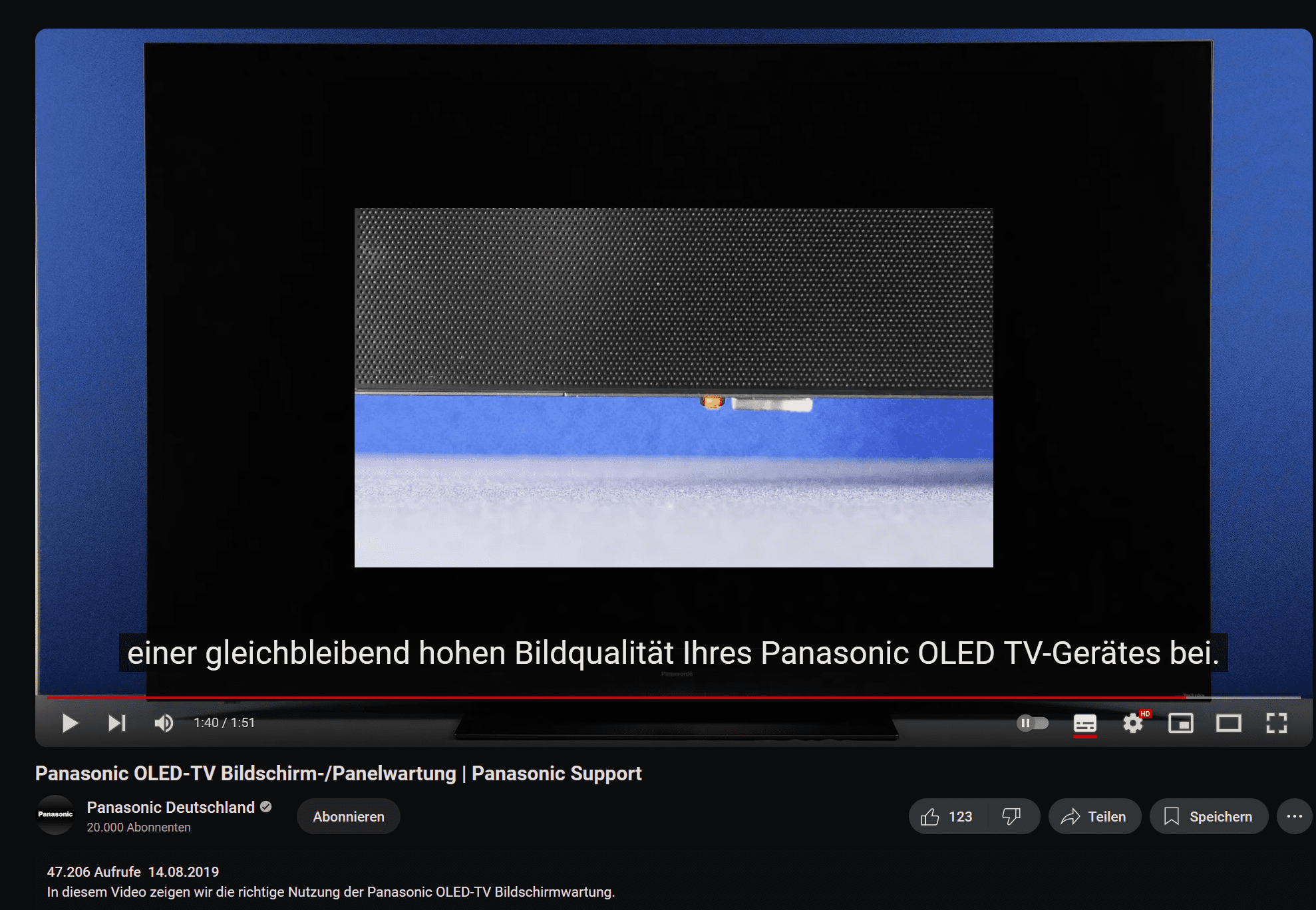
Task: Subscribe with the Abonnieren button
Action: coord(349,816)
